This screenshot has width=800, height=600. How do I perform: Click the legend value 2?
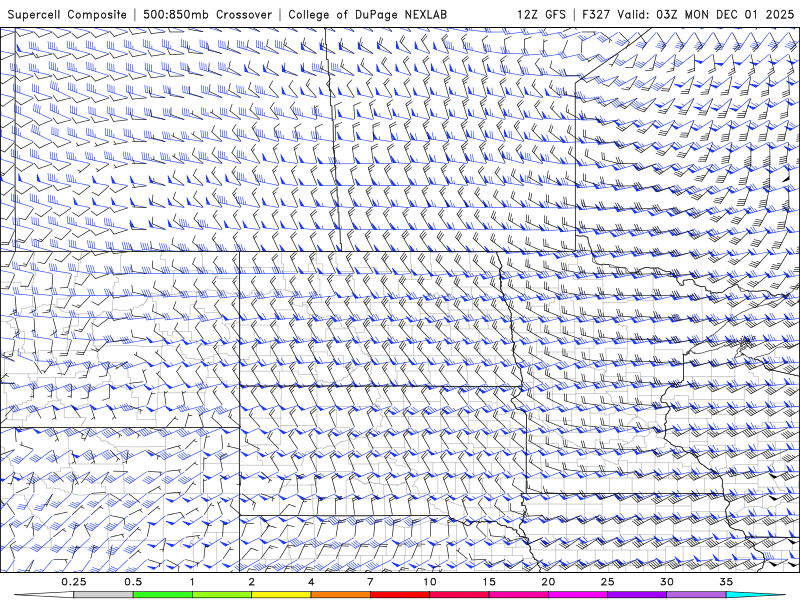(252, 582)
